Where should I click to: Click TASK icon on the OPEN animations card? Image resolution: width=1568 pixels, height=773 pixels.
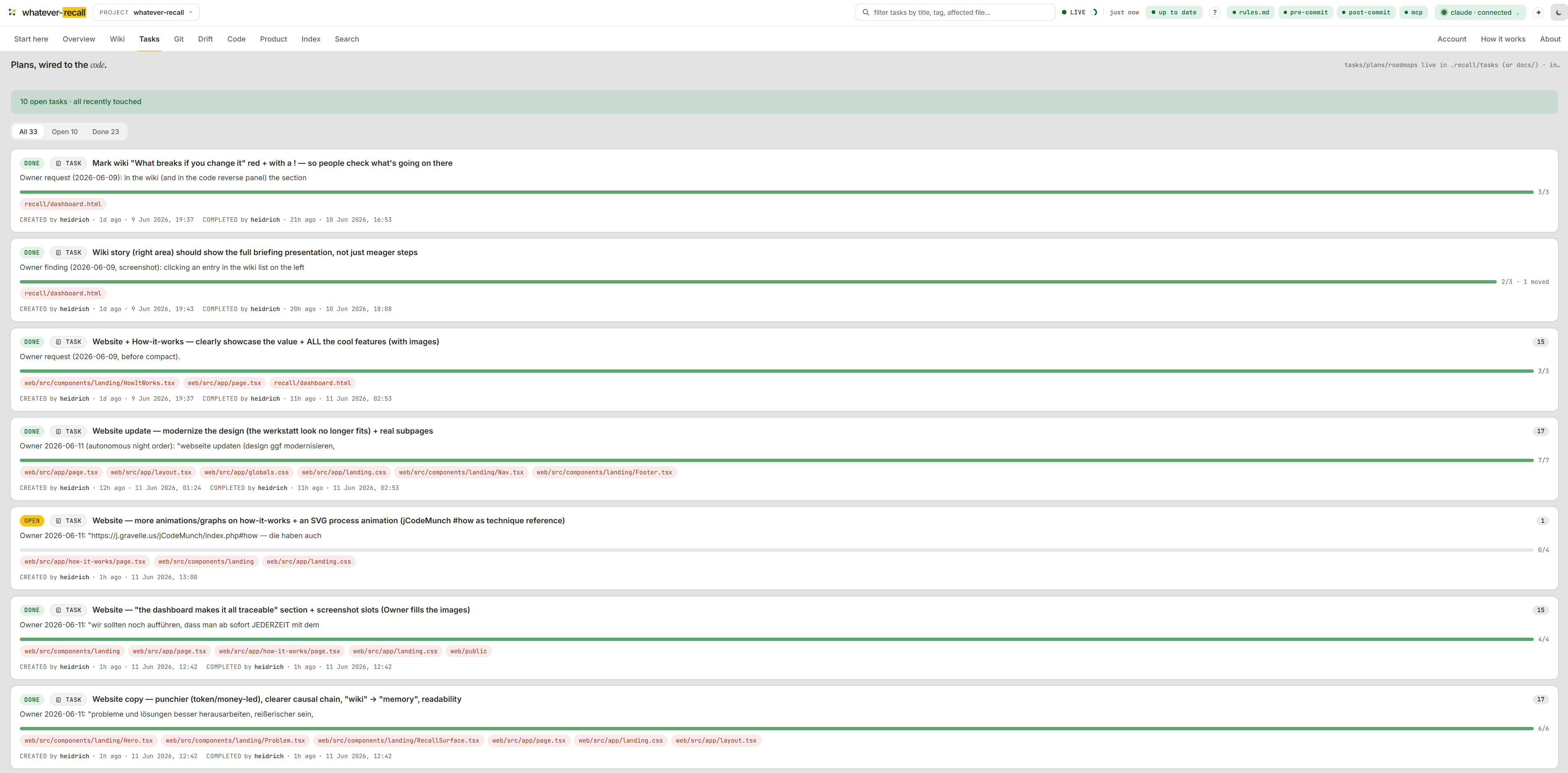click(58, 521)
